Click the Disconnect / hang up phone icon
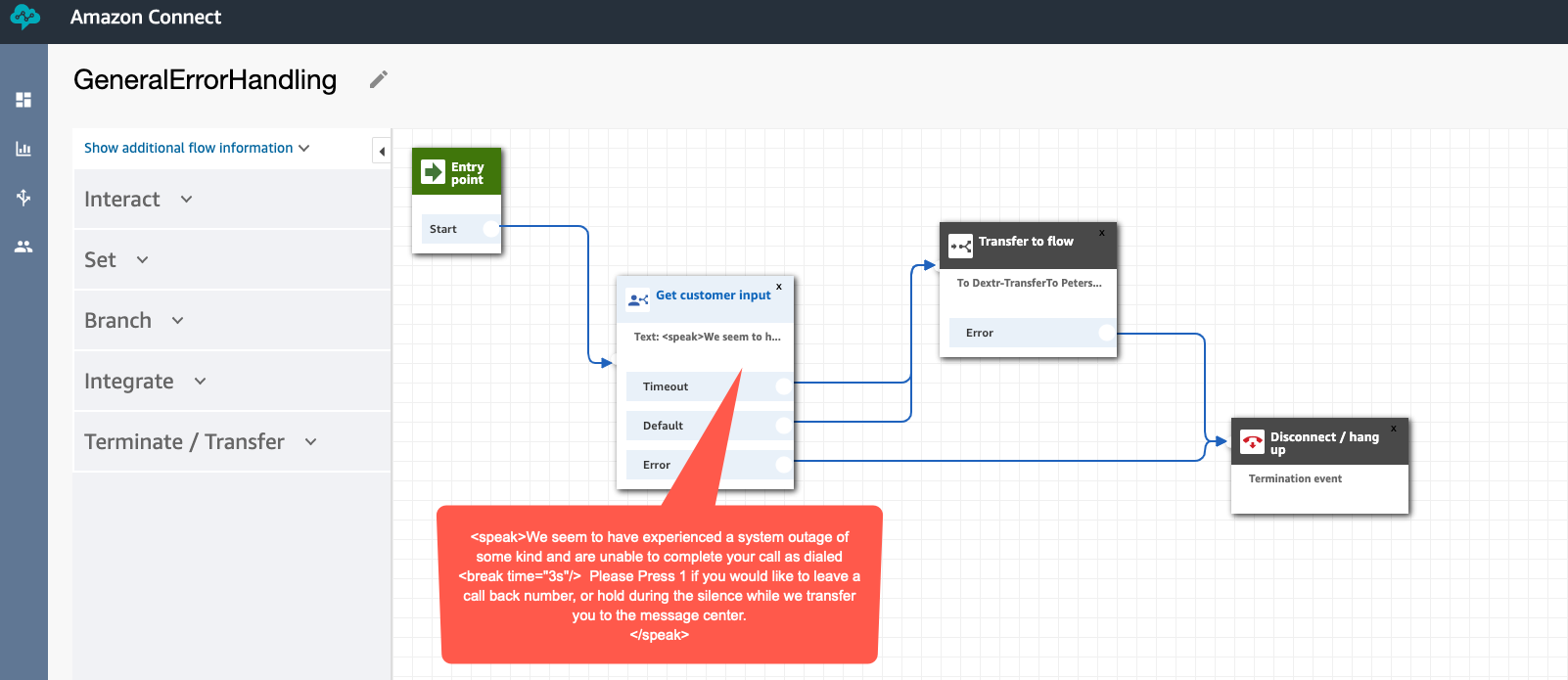Image resolution: width=1568 pixels, height=680 pixels. click(x=1252, y=442)
